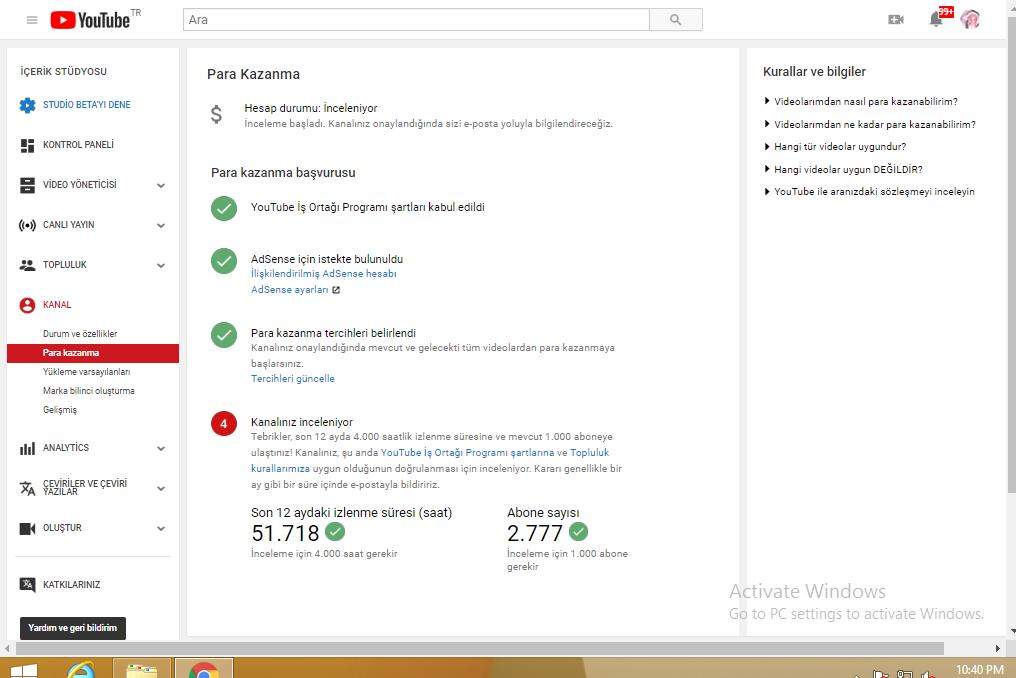Open the upload video camera icon
The image size is (1016, 678).
[895, 19]
